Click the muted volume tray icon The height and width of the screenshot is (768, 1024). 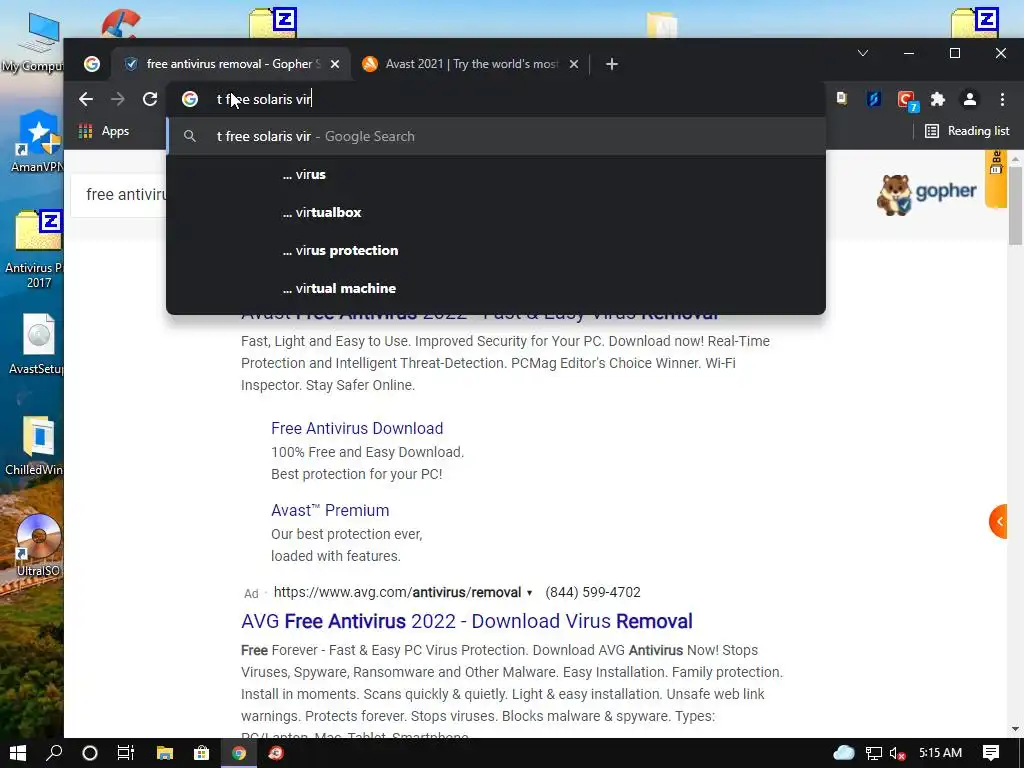click(x=897, y=753)
